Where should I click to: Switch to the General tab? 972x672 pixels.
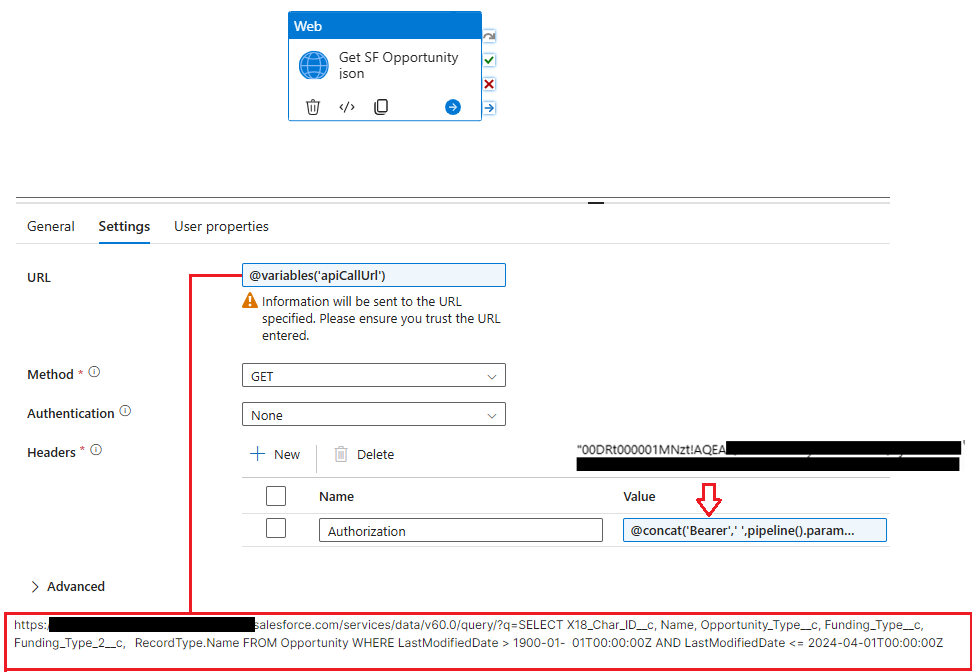[51, 227]
